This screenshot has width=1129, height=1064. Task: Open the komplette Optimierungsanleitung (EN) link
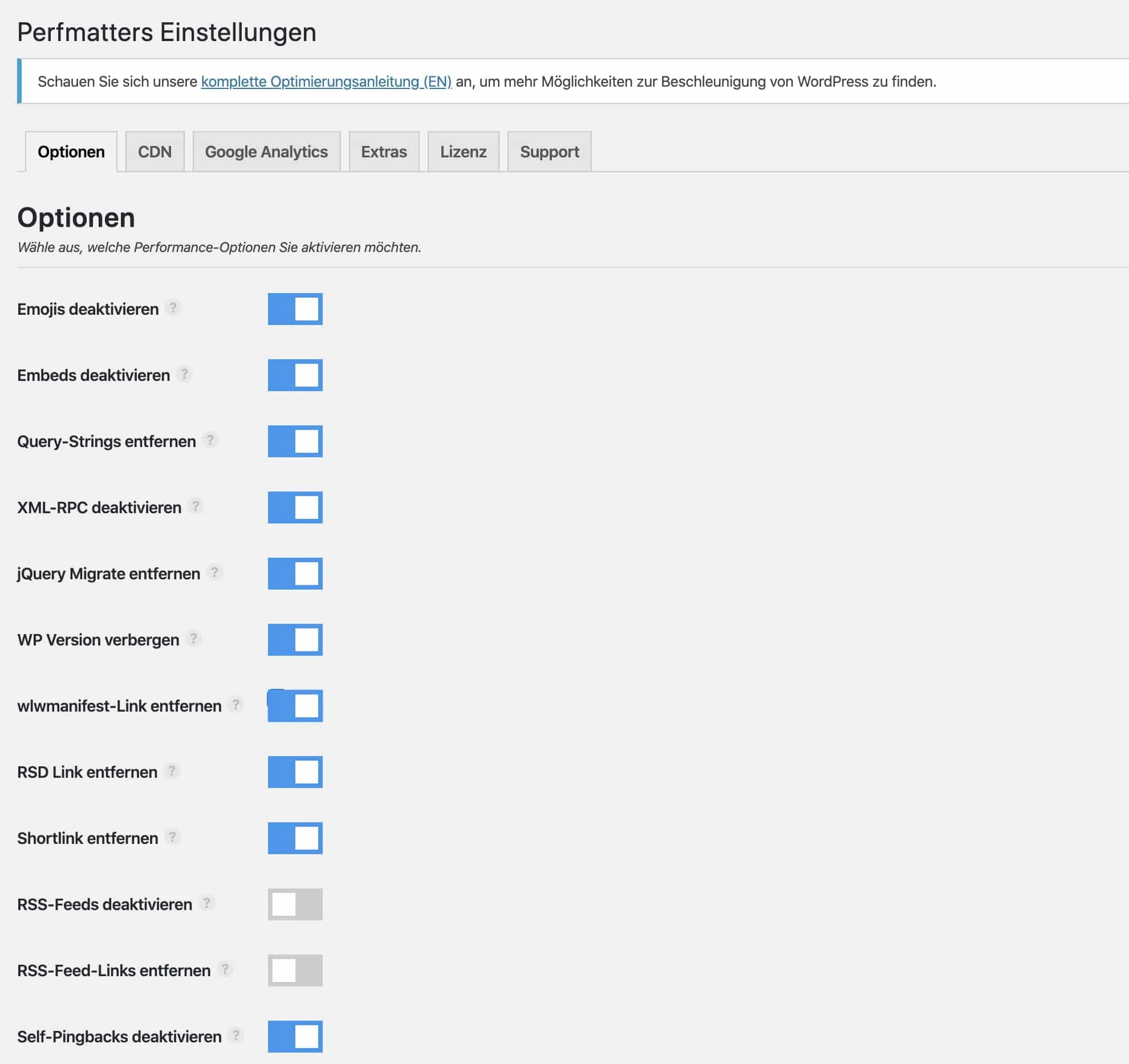(x=326, y=82)
